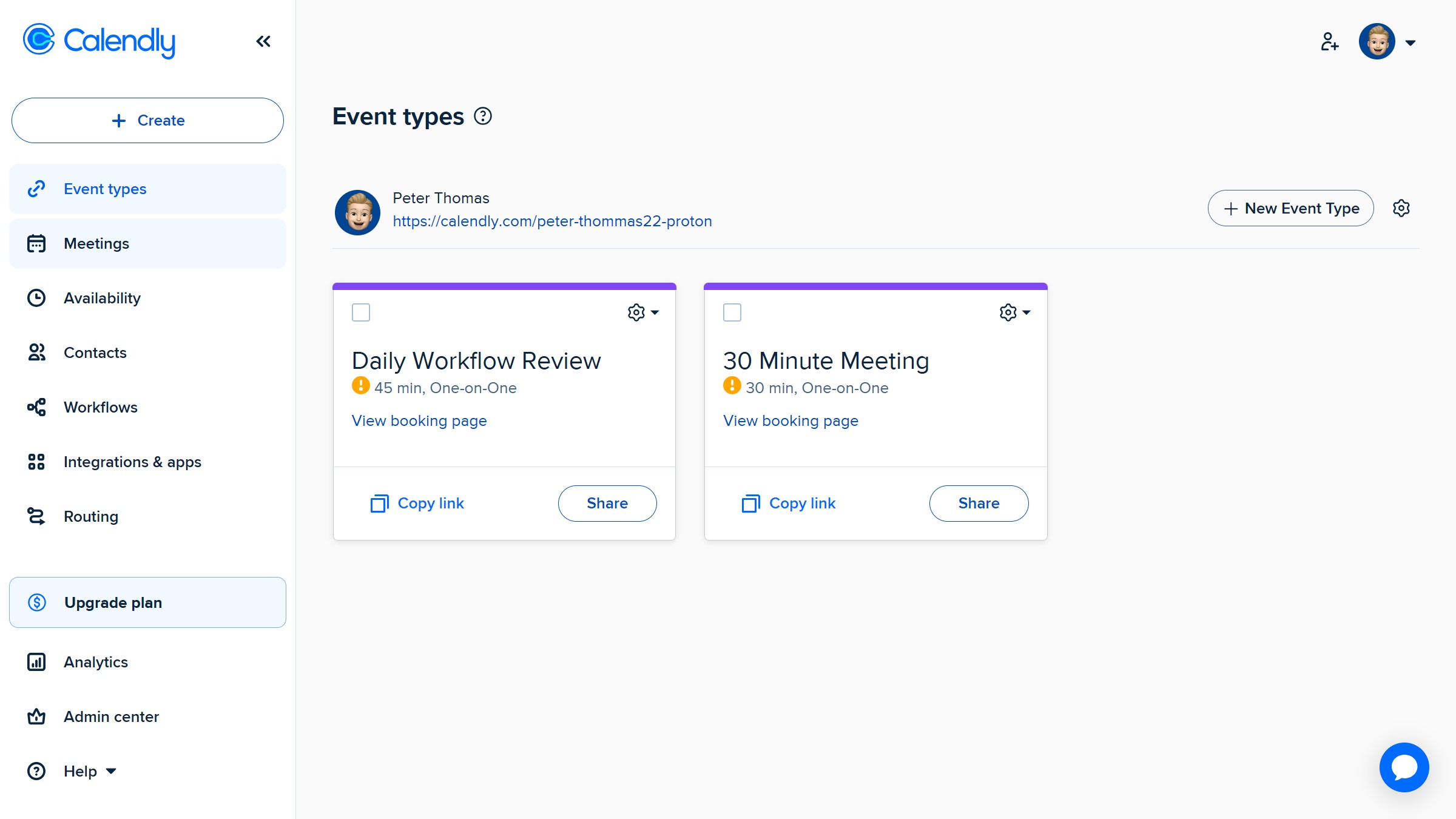Click the New Event Type button

coord(1291,208)
